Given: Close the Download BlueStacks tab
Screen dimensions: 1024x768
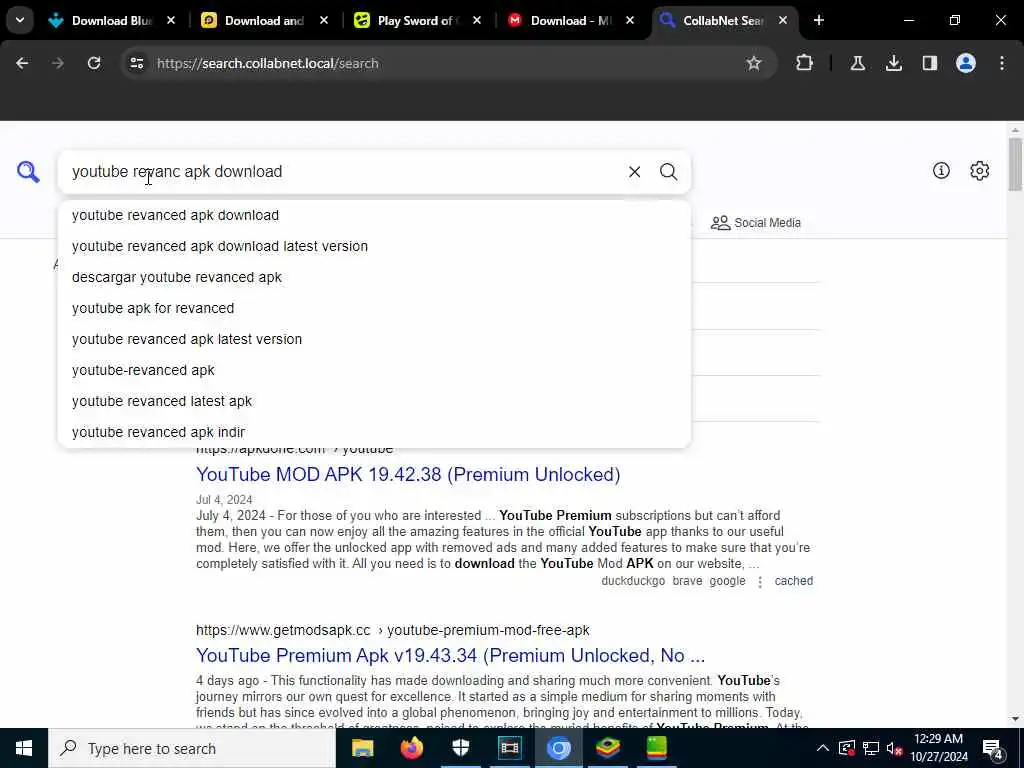Looking at the screenshot, I should click(x=171, y=20).
